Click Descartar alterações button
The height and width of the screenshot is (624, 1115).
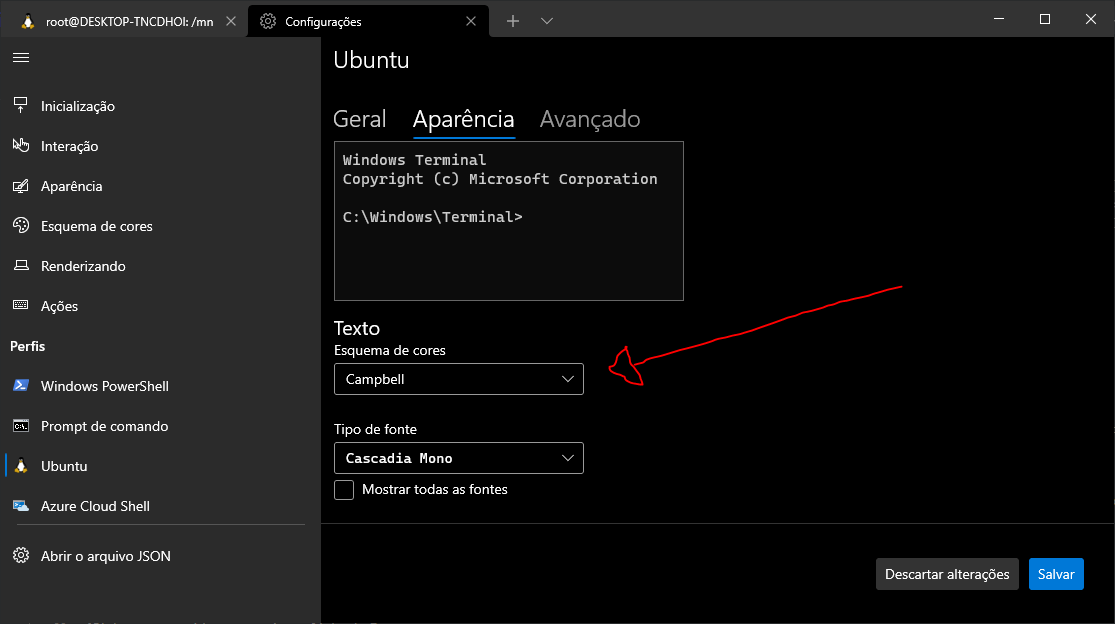947,574
